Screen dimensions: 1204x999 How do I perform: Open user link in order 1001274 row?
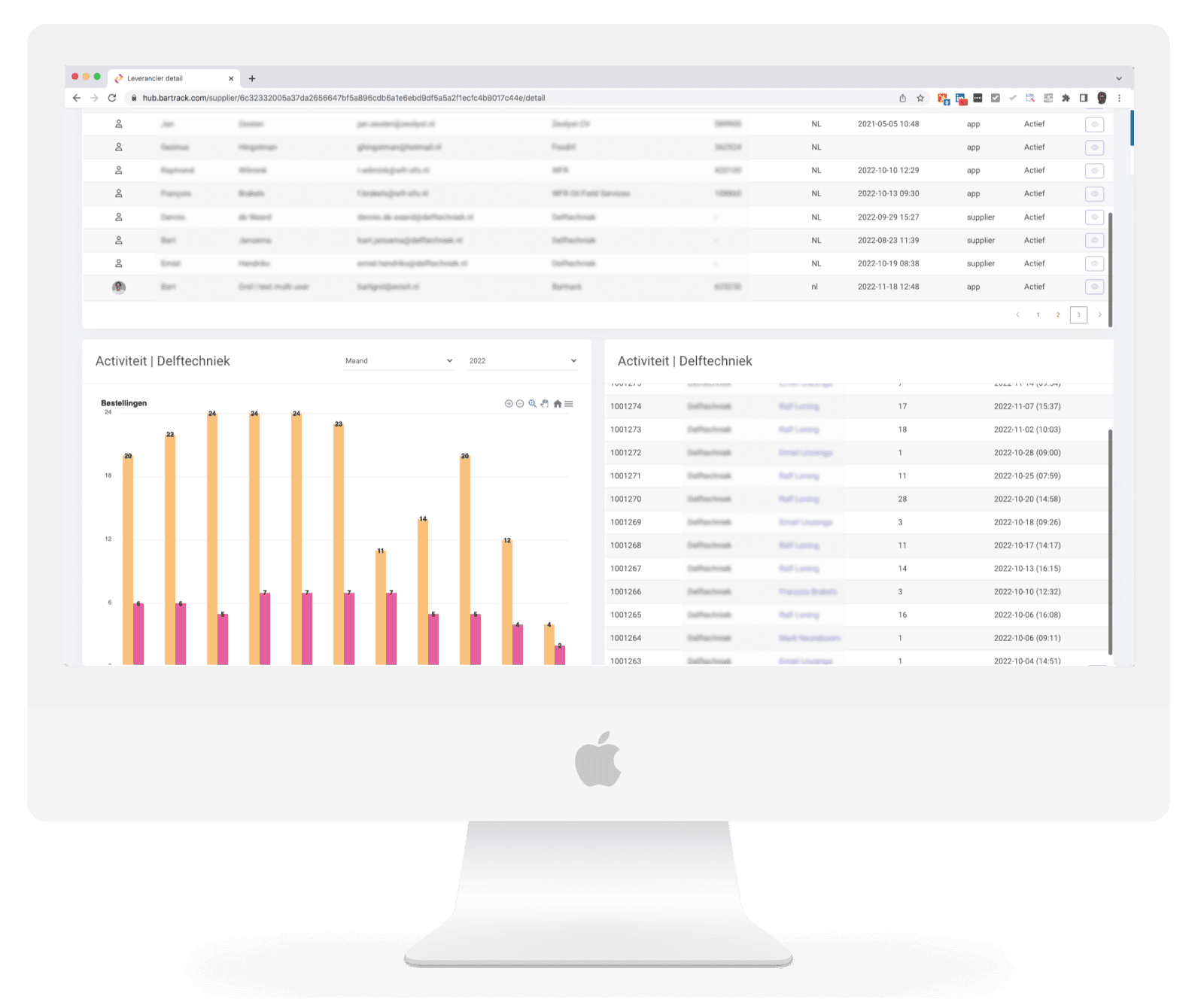(798, 407)
